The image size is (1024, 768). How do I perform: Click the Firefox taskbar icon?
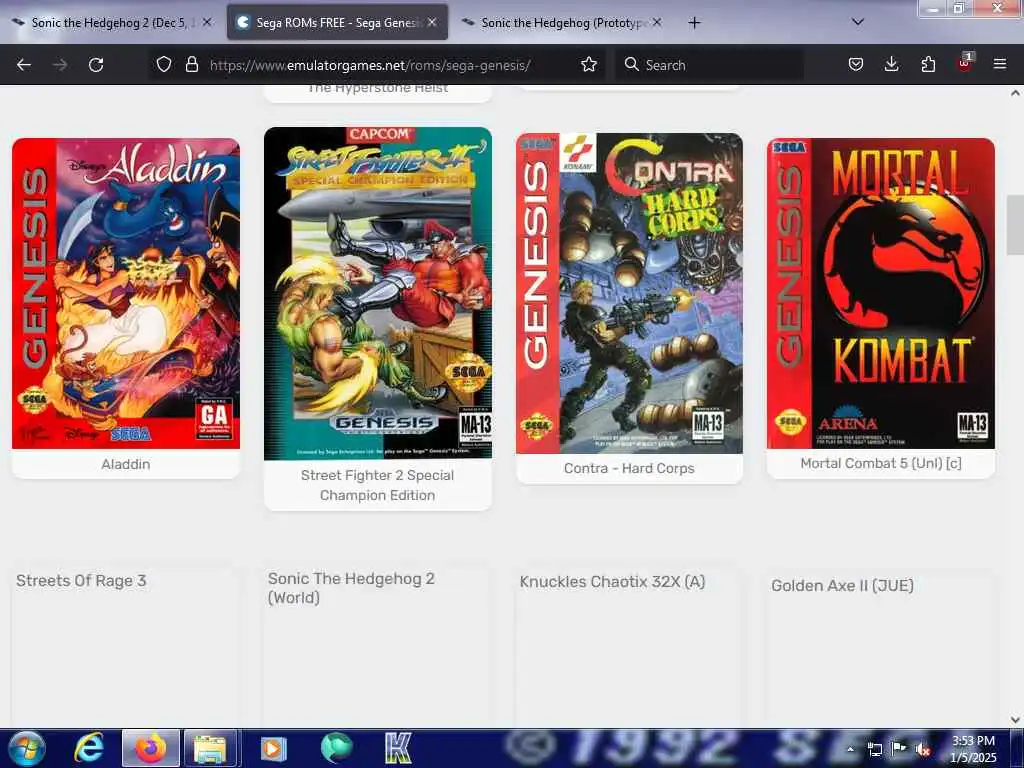(x=151, y=748)
